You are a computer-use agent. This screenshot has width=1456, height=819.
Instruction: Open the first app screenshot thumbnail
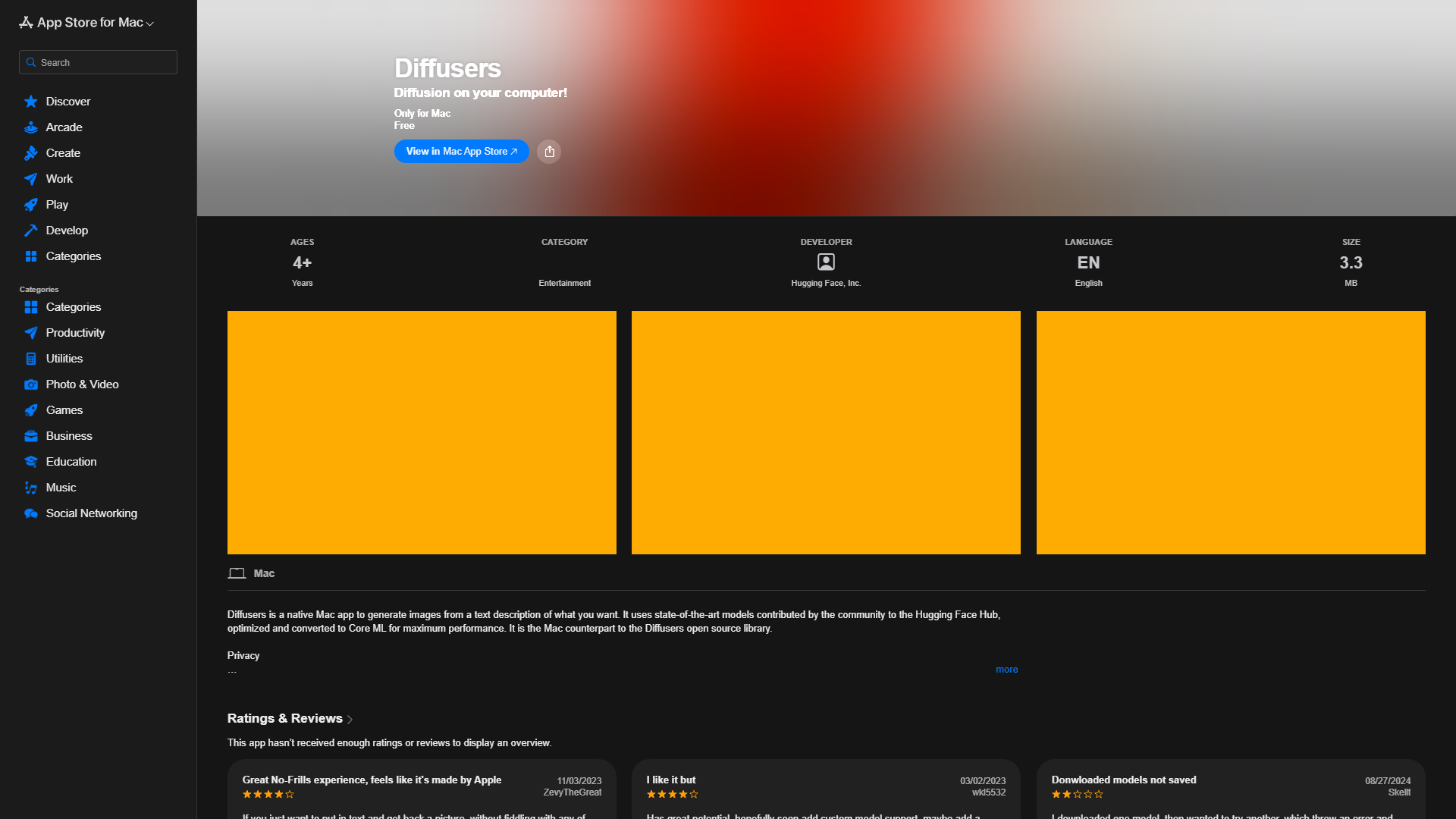pos(422,432)
